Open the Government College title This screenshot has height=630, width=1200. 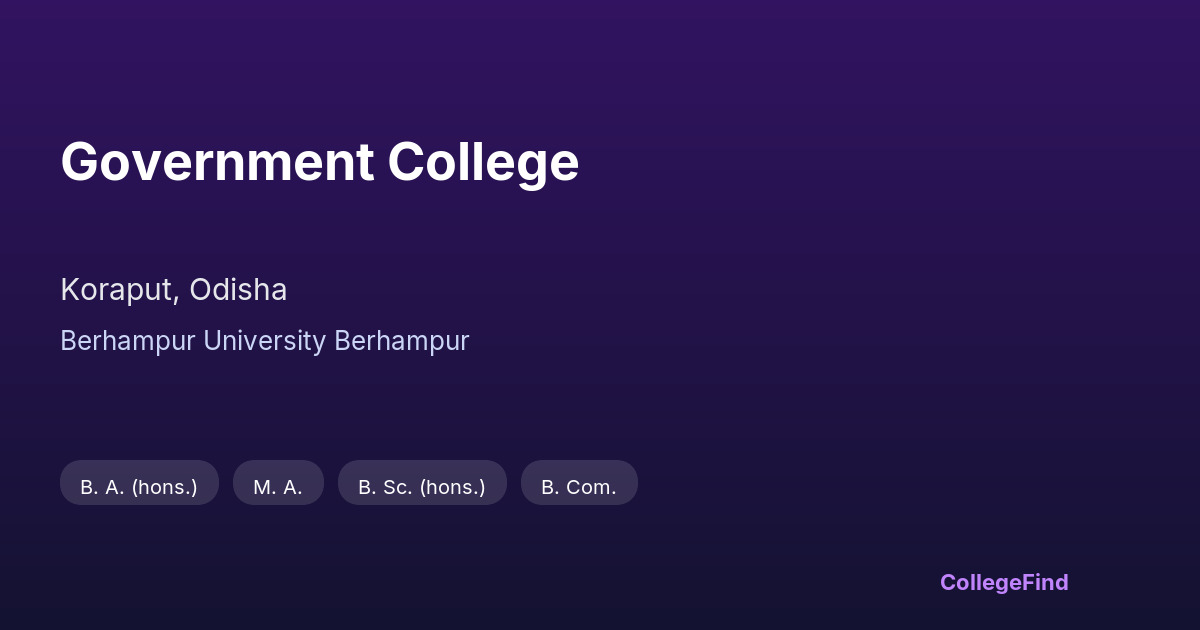[320, 162]
